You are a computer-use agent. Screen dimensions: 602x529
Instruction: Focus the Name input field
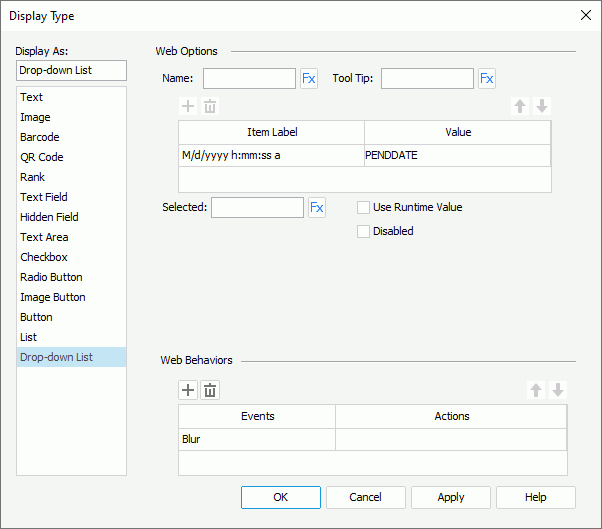coord(250,79)
